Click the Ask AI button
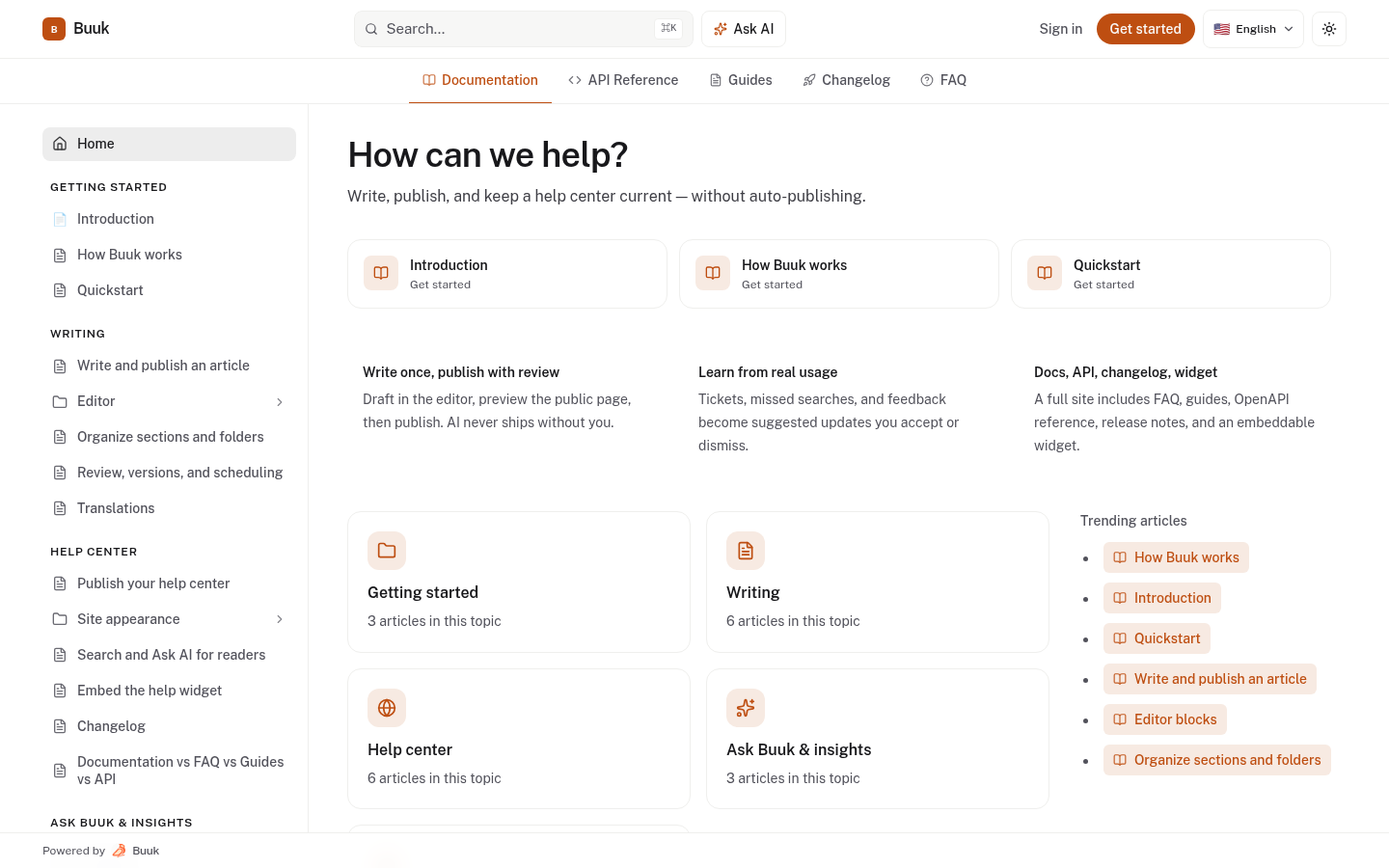Image resolution: width=1389 pixels, height=868 pixels. [x=744, y=29]
